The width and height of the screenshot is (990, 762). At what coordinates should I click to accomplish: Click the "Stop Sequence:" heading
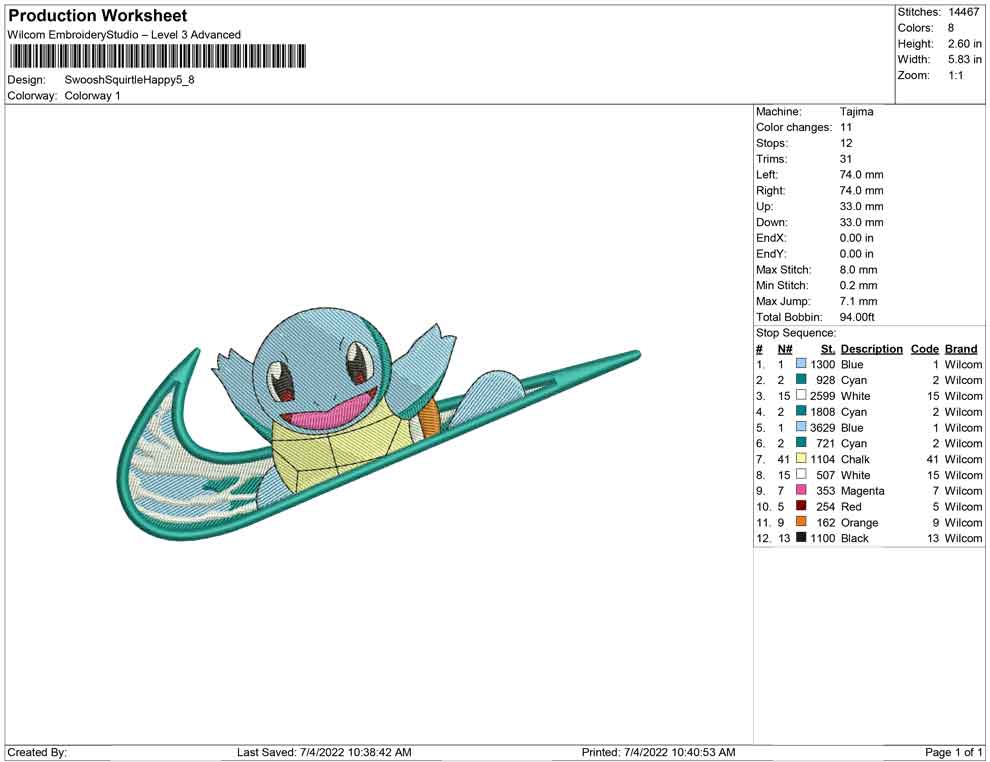[796, 333]
